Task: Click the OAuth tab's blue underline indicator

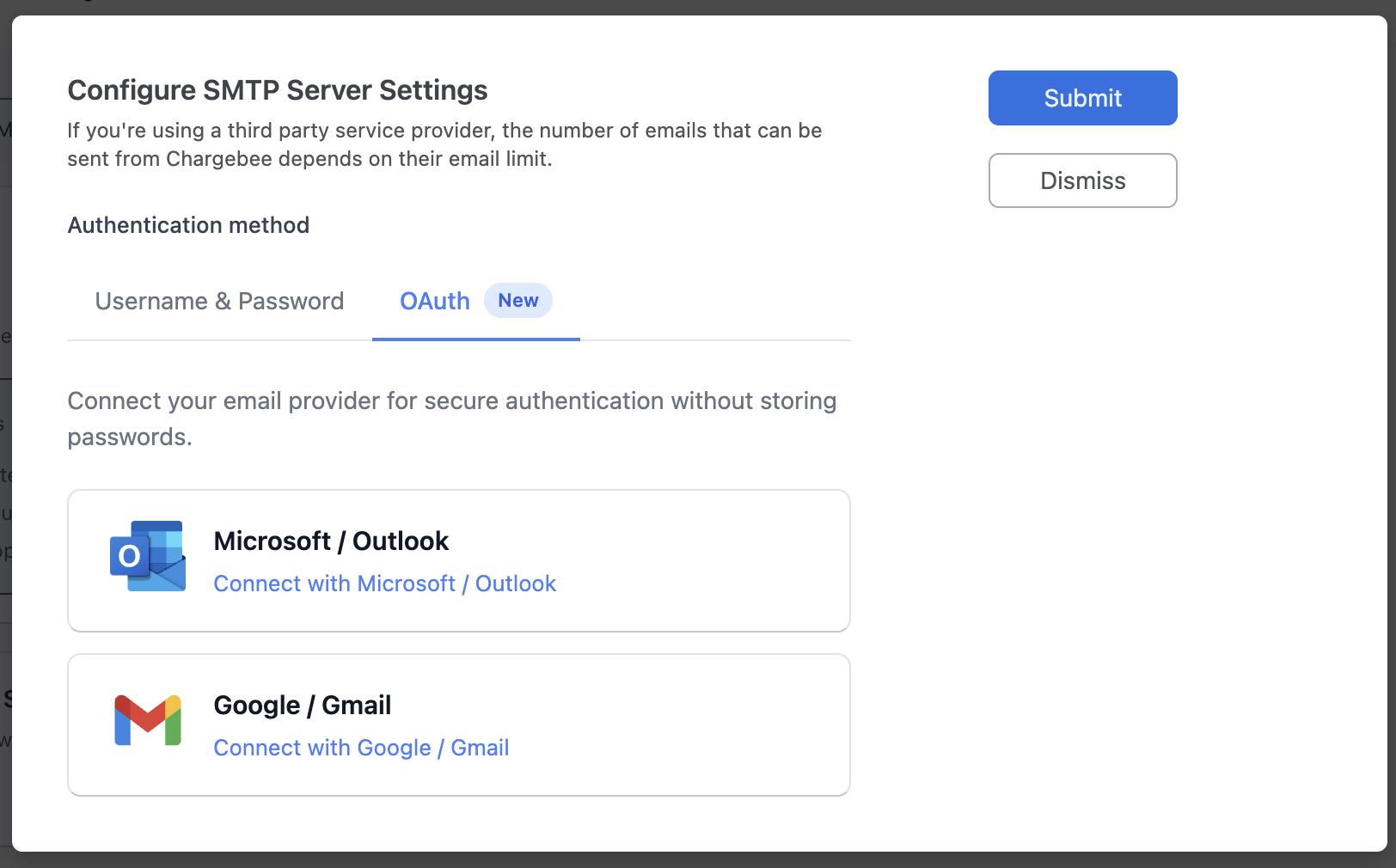Action: tap(475, 340)
